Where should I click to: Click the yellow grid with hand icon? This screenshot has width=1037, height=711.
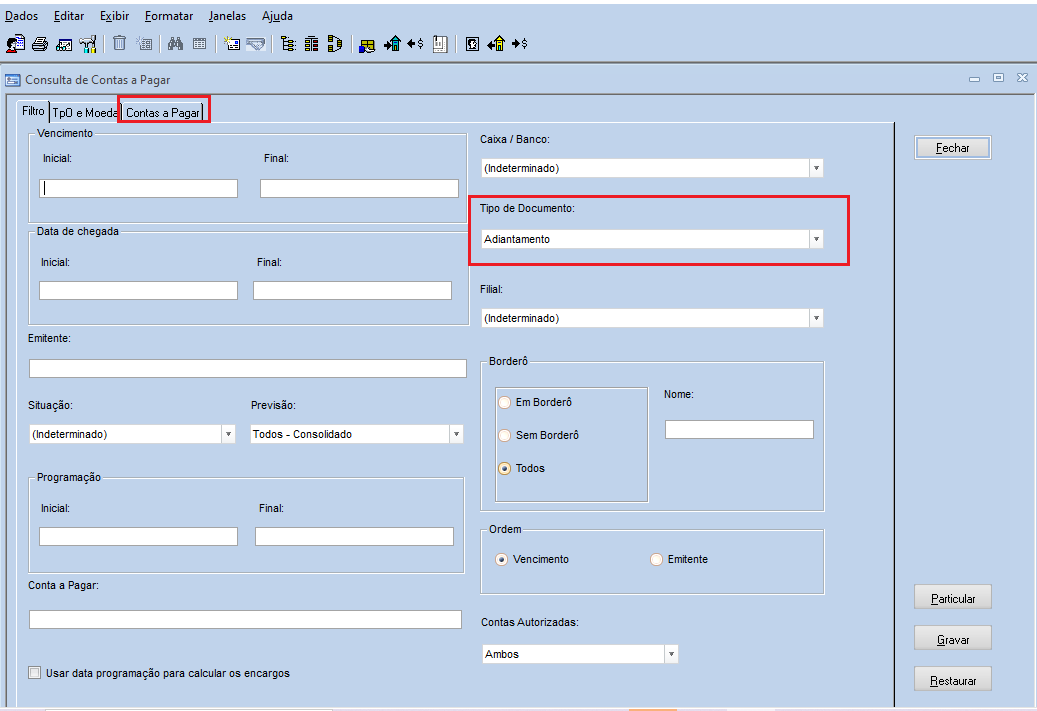click(x=367, y=45)
